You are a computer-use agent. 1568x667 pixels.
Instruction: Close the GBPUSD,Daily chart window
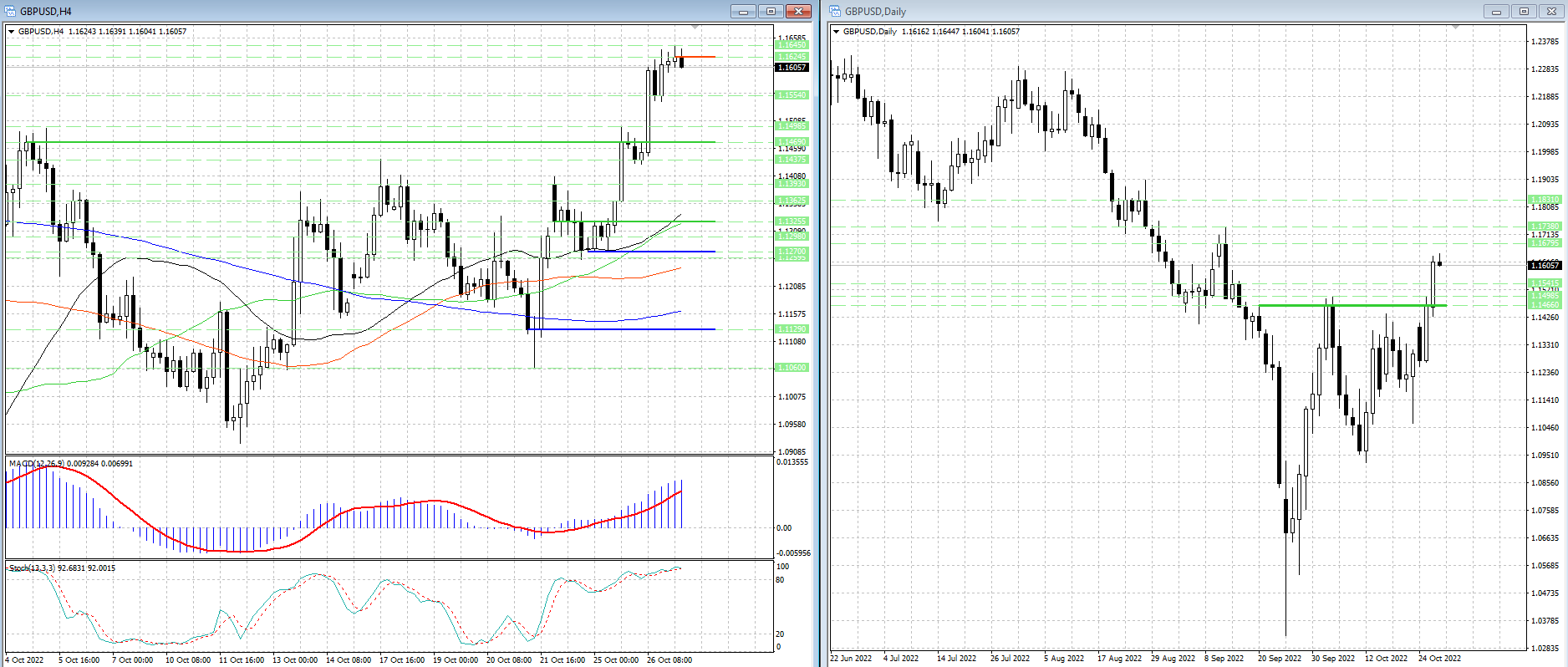click(1551, 11)
